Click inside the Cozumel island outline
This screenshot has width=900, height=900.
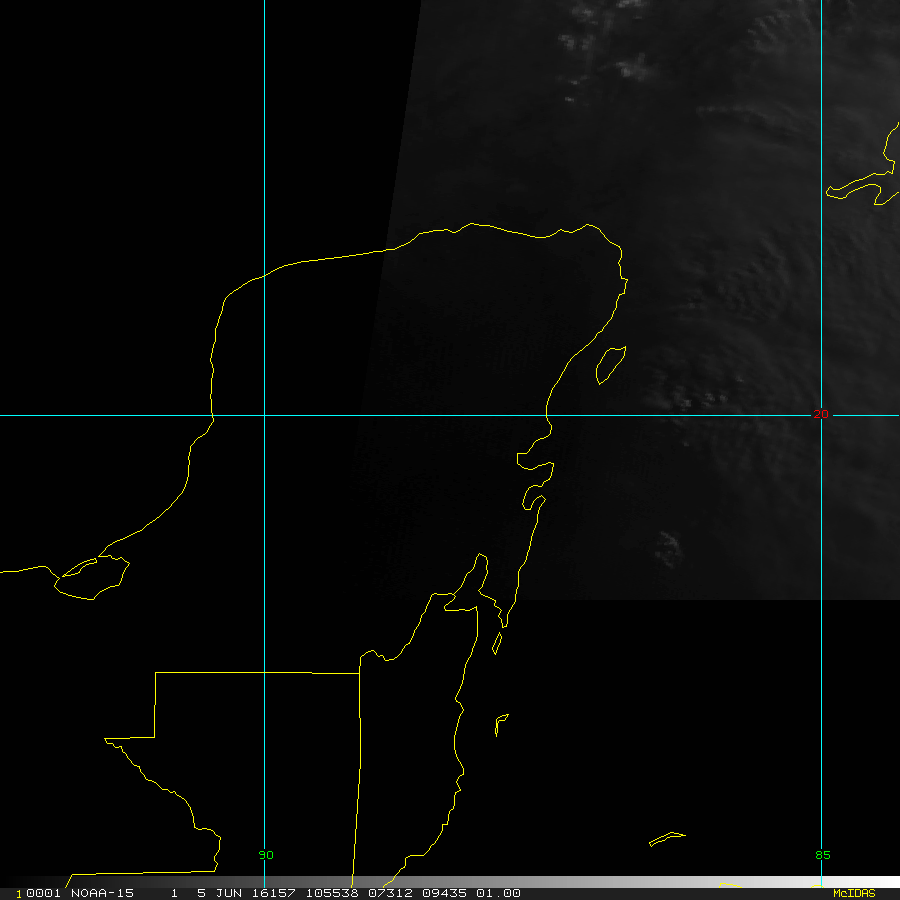[x=610, y=364]
